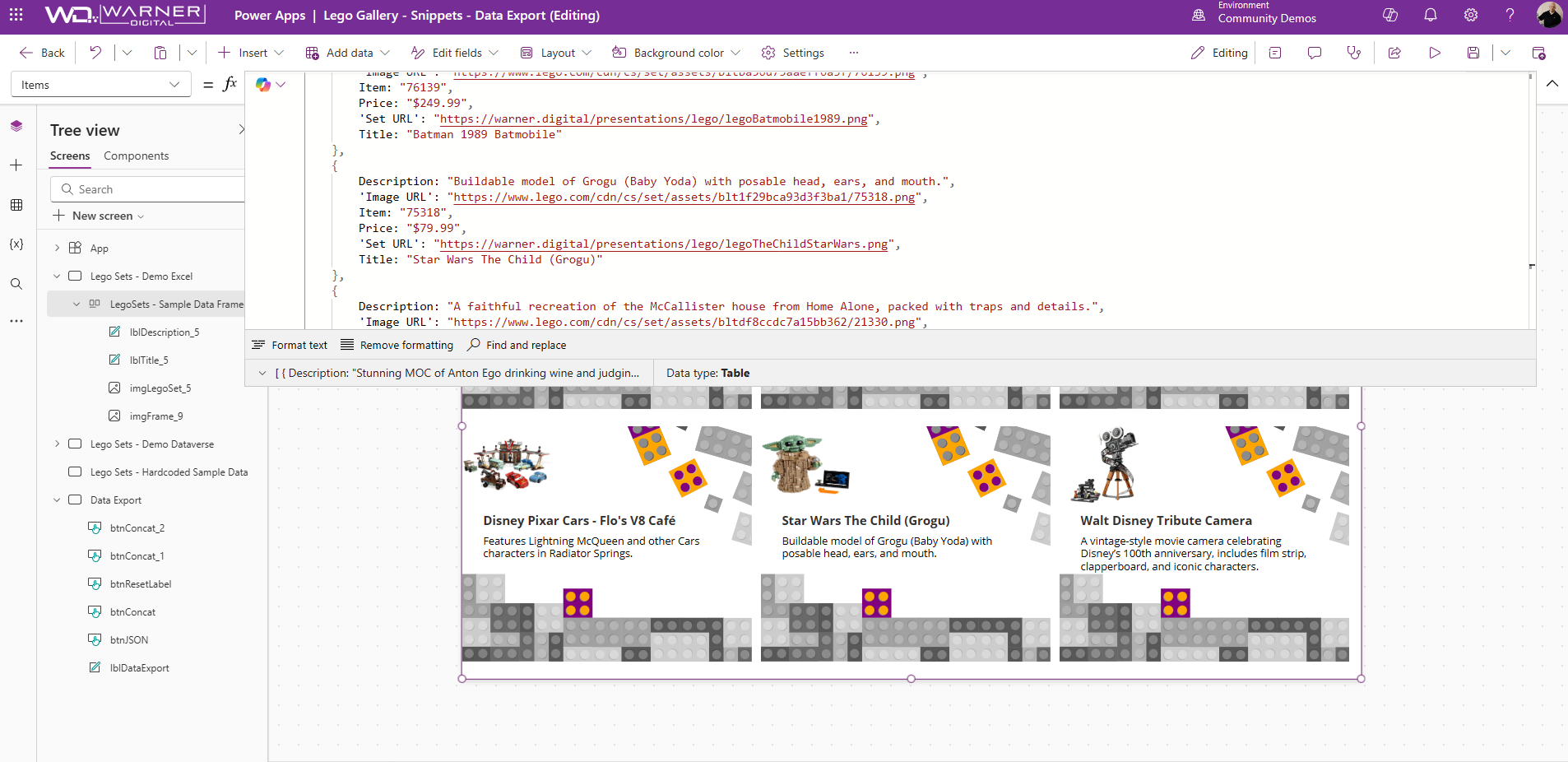Open Settings in the toolbar

(793, 53)
